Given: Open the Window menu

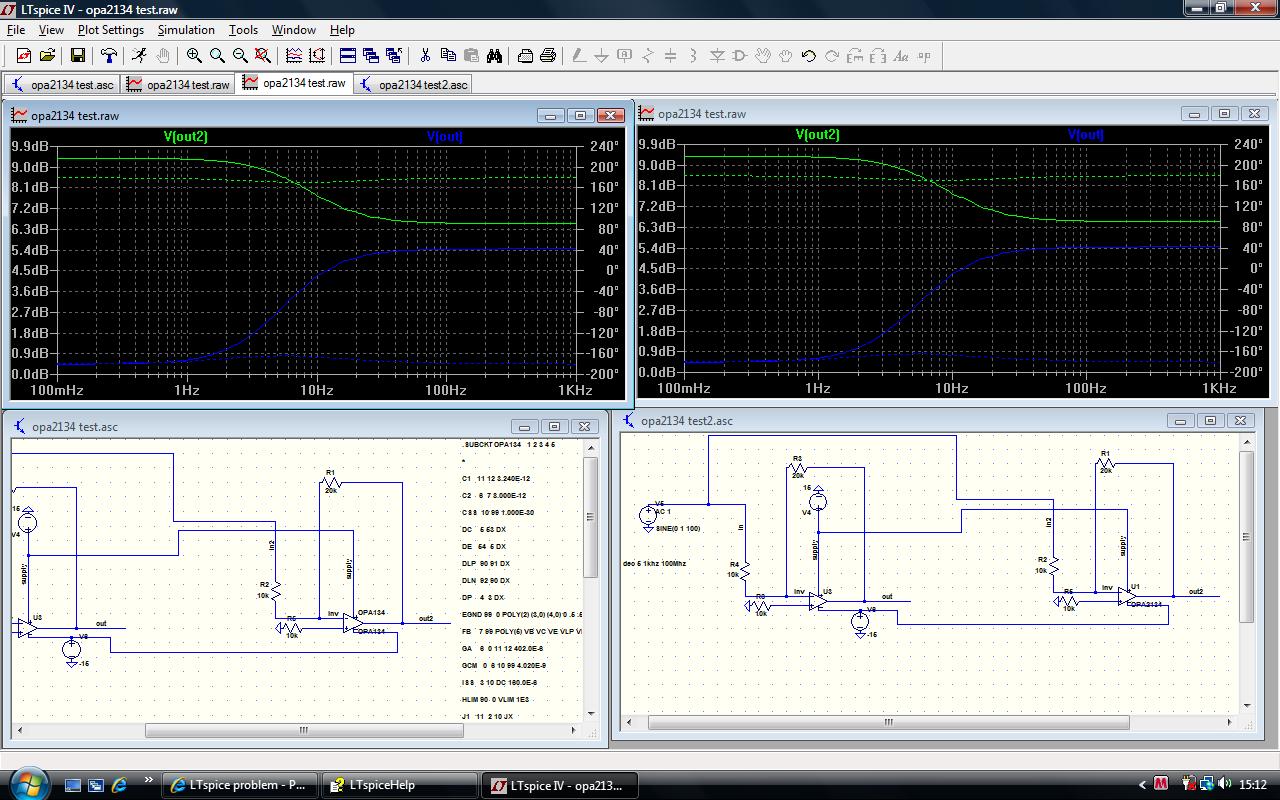Looking at the screenshot, I should coord(294,30).
